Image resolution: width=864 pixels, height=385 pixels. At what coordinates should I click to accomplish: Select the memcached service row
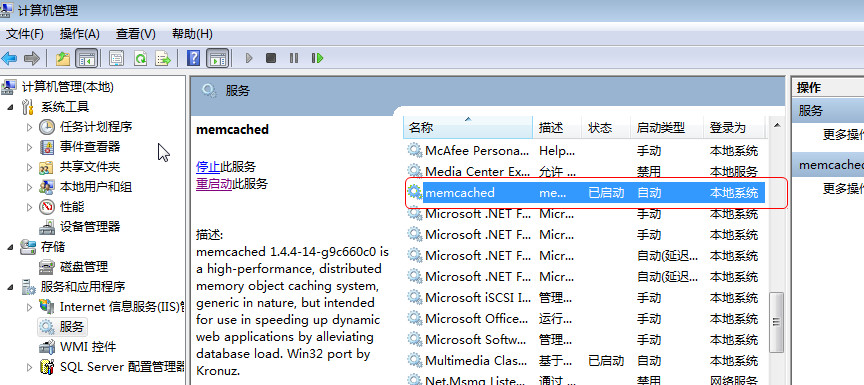pos(586,193)
